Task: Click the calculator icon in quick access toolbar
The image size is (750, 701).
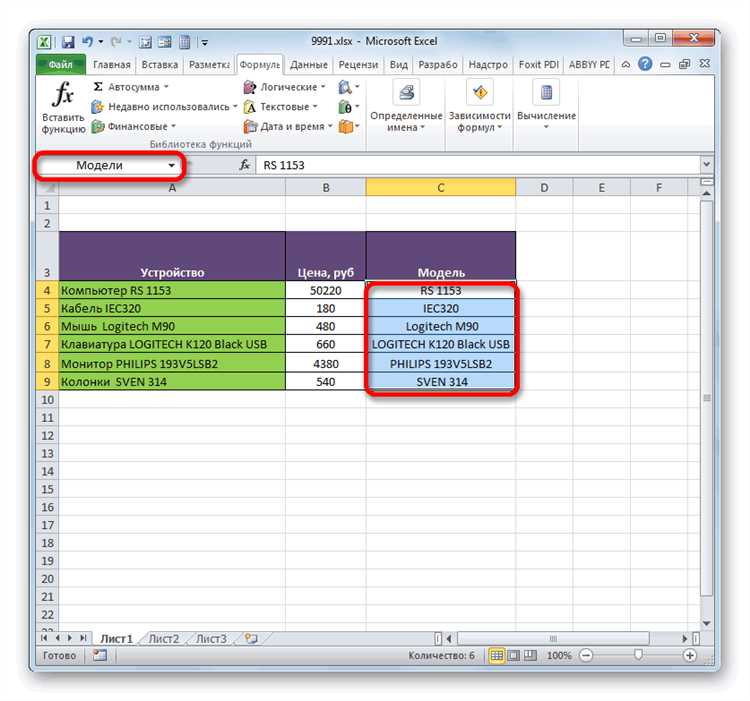Action: point(185,42)
